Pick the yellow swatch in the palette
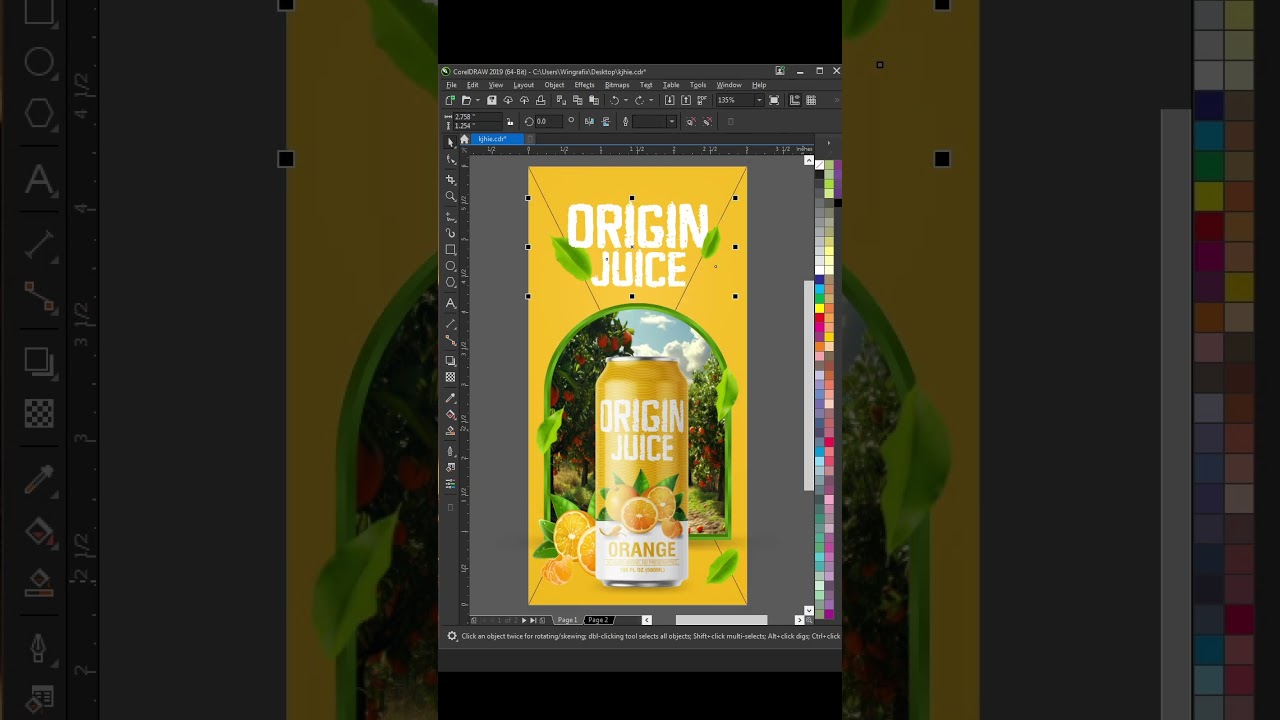1280x720 pixels. [819, 307]
